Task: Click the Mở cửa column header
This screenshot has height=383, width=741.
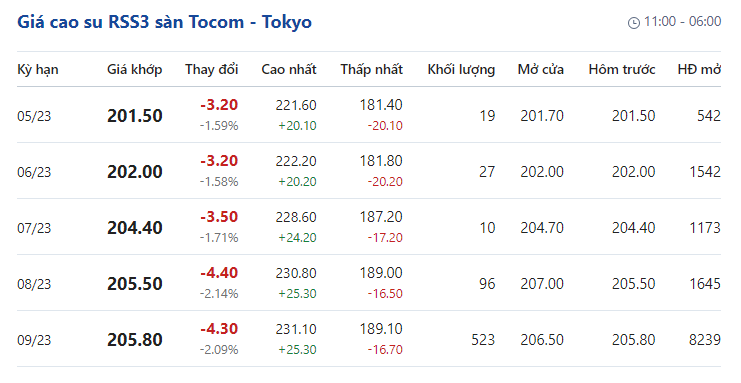Action: pos(541,70)
